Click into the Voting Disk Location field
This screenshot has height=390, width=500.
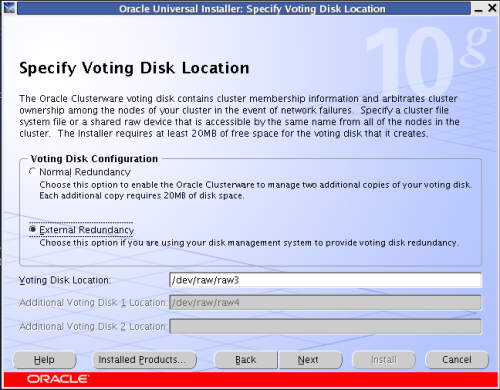coord(325,280)
